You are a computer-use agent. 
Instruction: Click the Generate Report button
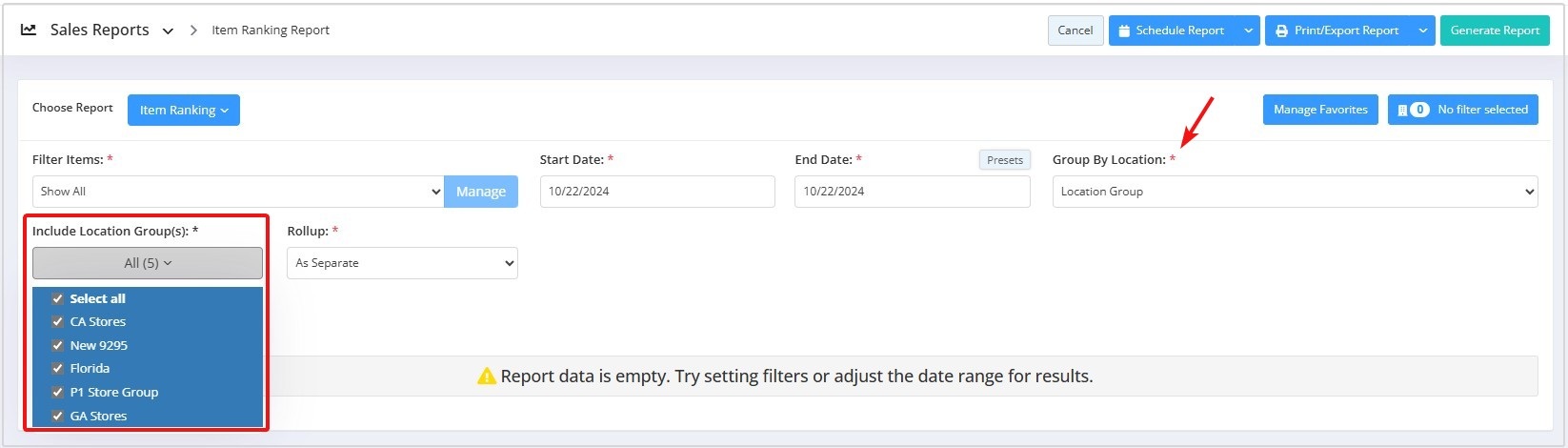1495,31
